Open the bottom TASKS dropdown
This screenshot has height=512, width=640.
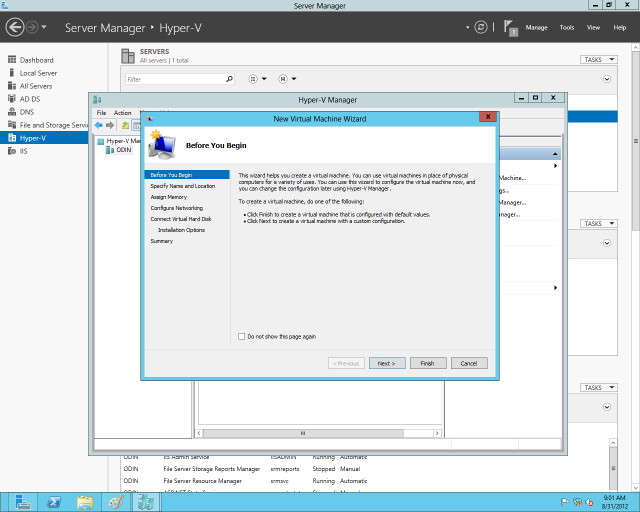tap(599, 387)
